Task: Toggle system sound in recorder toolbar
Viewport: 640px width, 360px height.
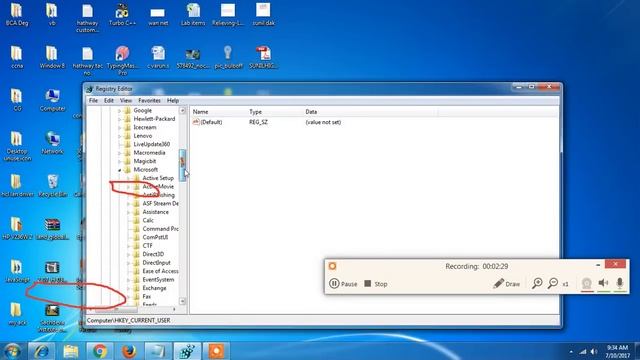Action: coord(603,283)
